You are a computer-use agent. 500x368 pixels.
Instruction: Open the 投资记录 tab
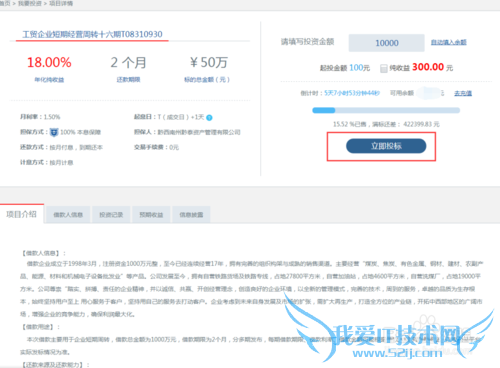[111, 215]
